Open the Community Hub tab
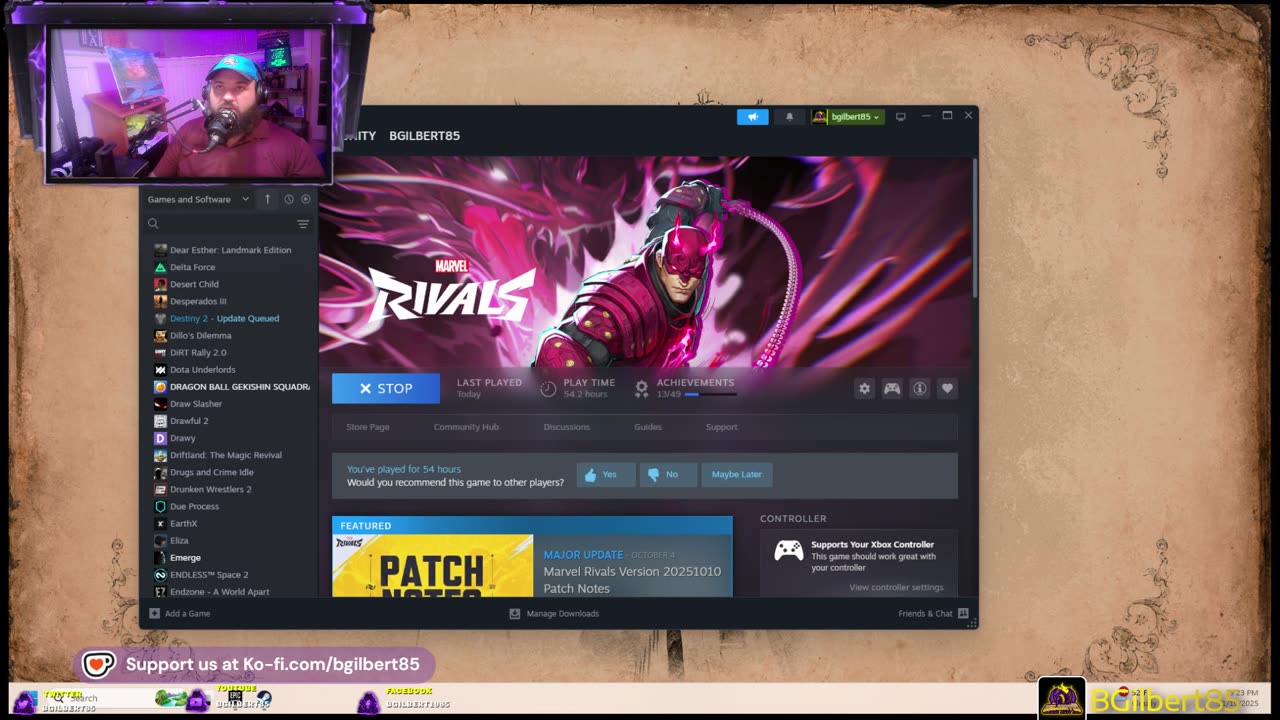 coord(466,427)
